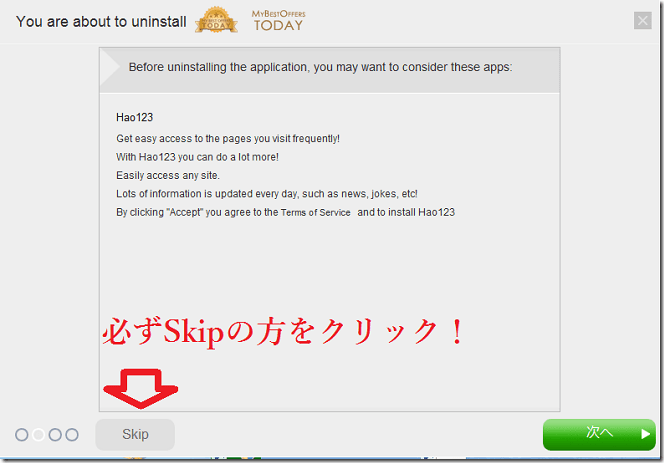Close the uninstall dialog with the X
Screen dimensions: 664x463
coord(643,20)
